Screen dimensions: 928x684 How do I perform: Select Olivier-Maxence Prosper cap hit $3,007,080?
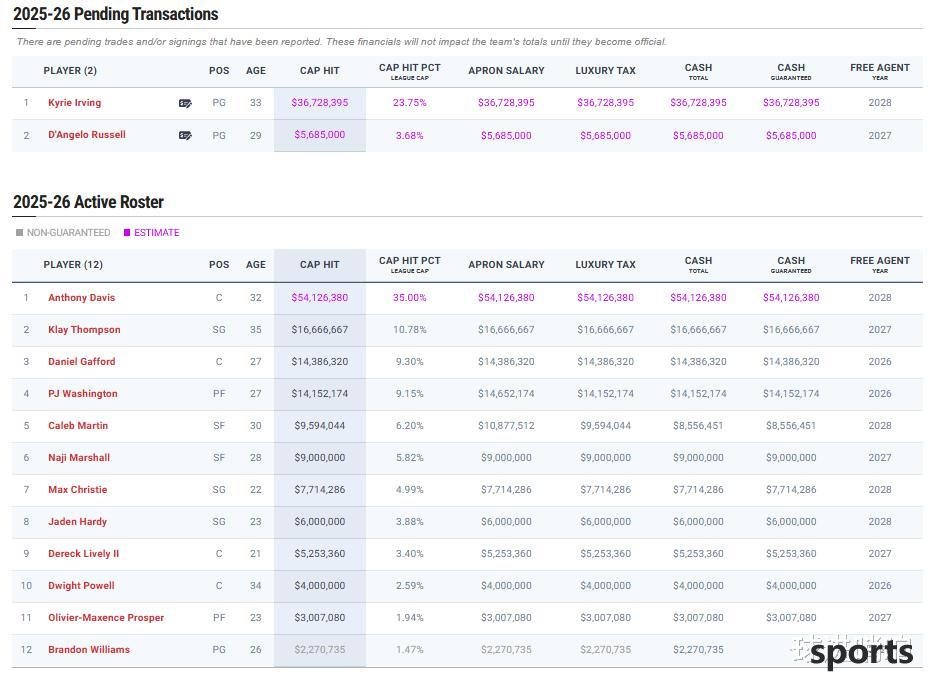click(320, 617)
